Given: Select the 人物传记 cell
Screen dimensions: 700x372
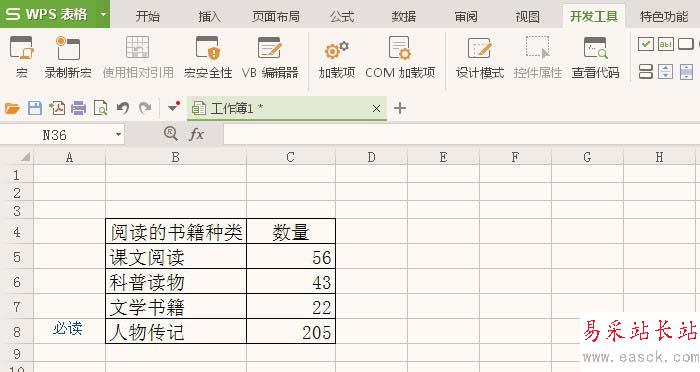Looking at the screenshot, I should (x=176, y=331).
